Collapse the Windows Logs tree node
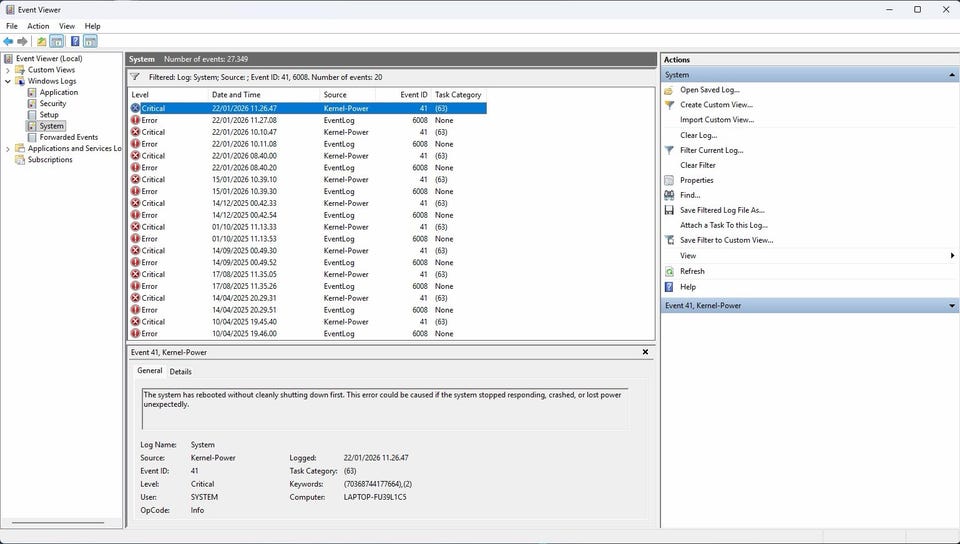Viewport: 960px width, 544px height. pyautogui.click(x=8, y=81)
